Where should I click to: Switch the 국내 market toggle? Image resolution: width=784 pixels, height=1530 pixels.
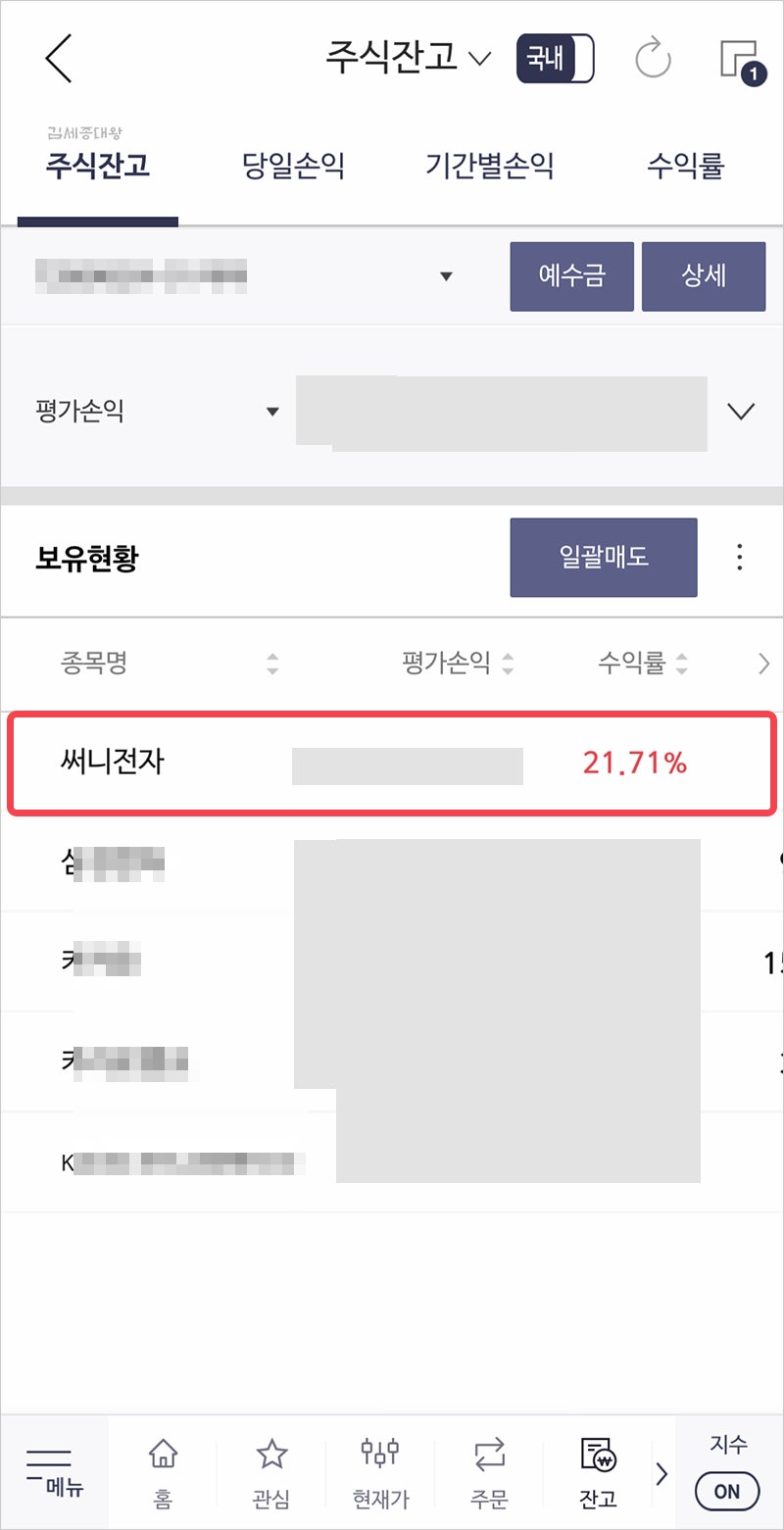(x=555, y=58)
